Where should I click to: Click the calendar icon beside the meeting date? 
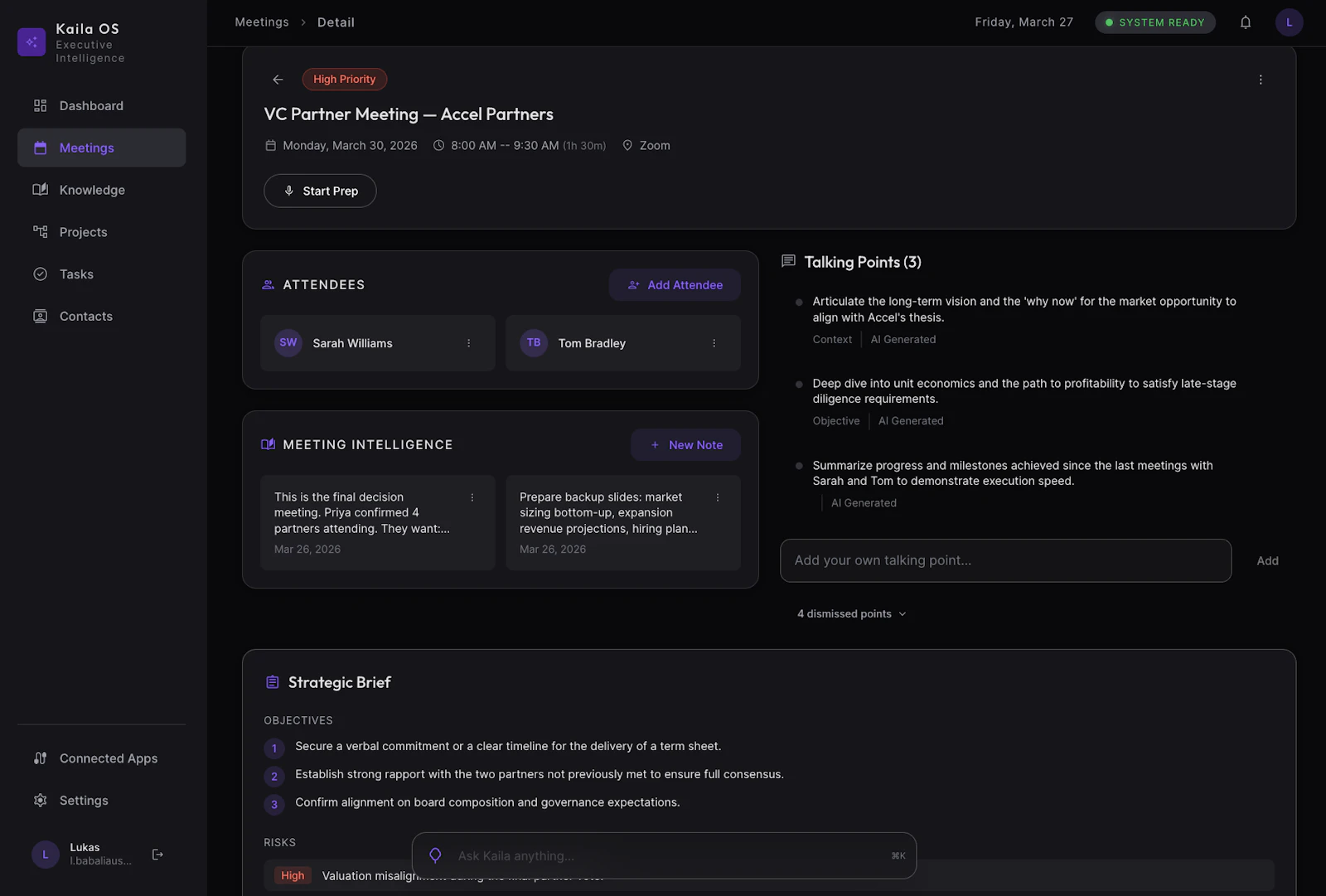(x=270, y=146)
